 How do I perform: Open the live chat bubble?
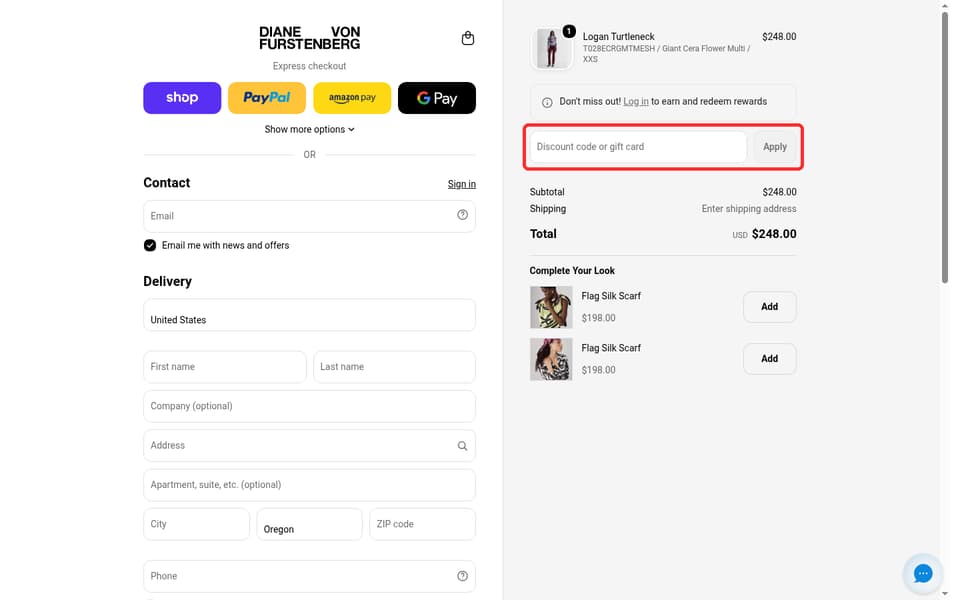[923, 574]
